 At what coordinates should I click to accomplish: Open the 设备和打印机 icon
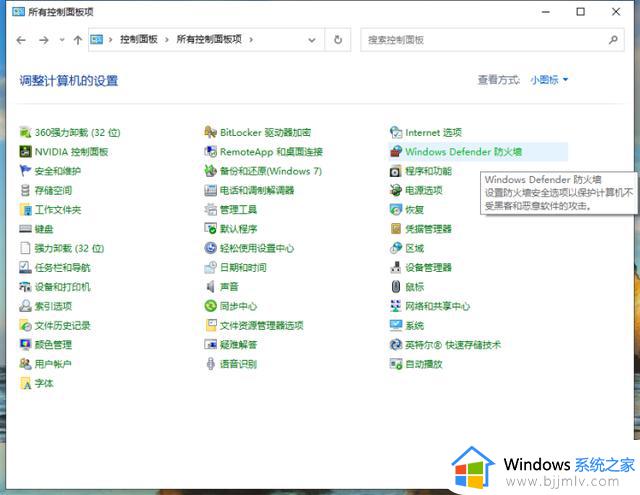25,286
